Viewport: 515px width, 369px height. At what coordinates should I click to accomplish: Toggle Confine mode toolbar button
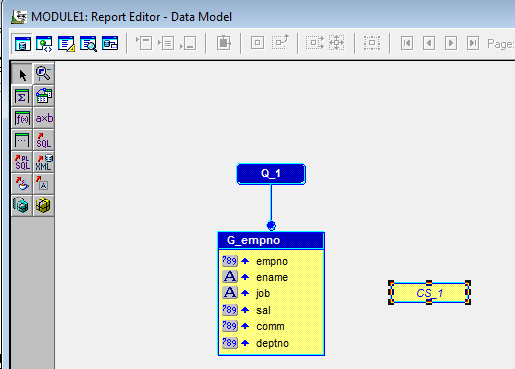(257, 43)
